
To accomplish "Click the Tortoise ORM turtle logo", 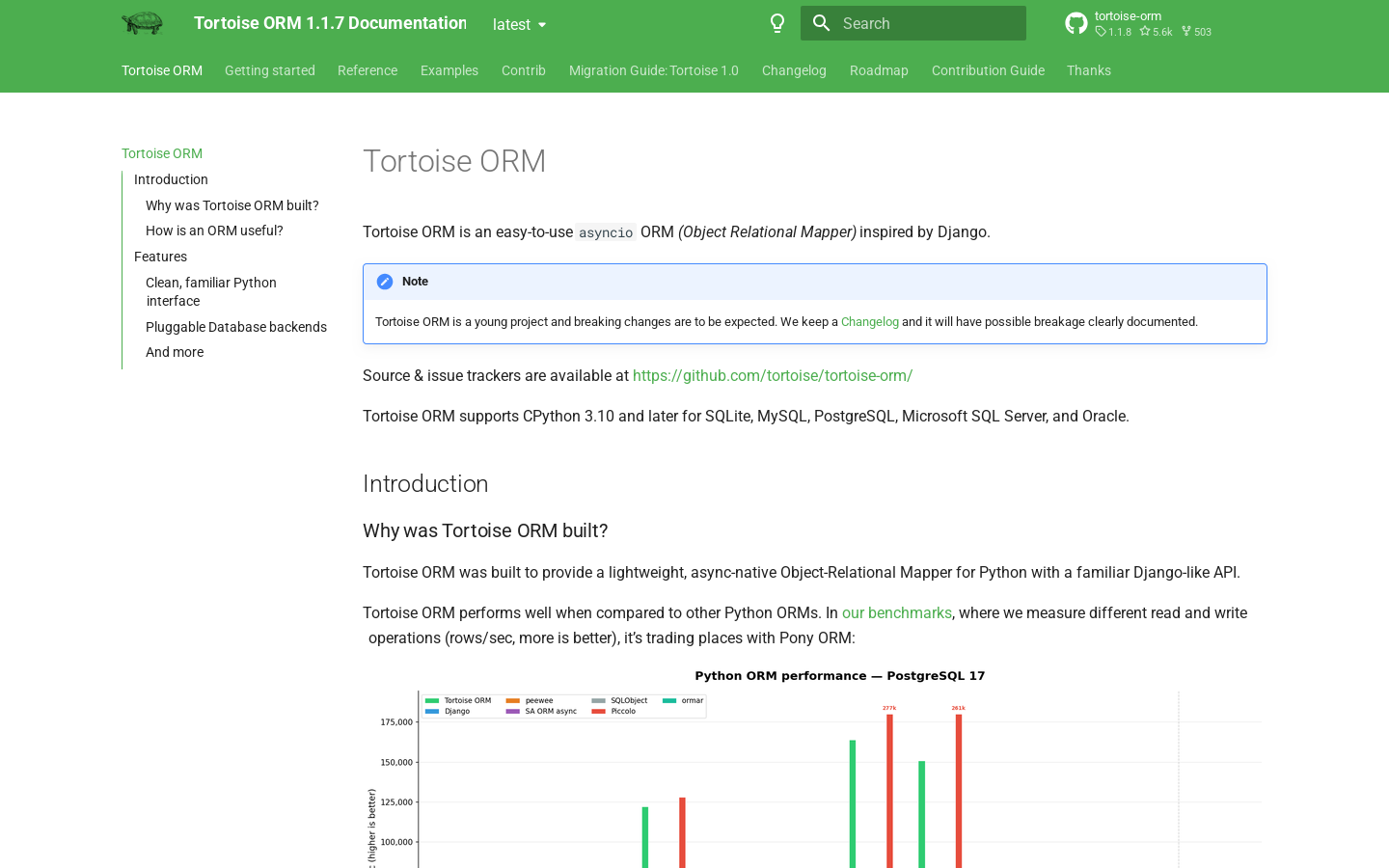I will [142, 23].
